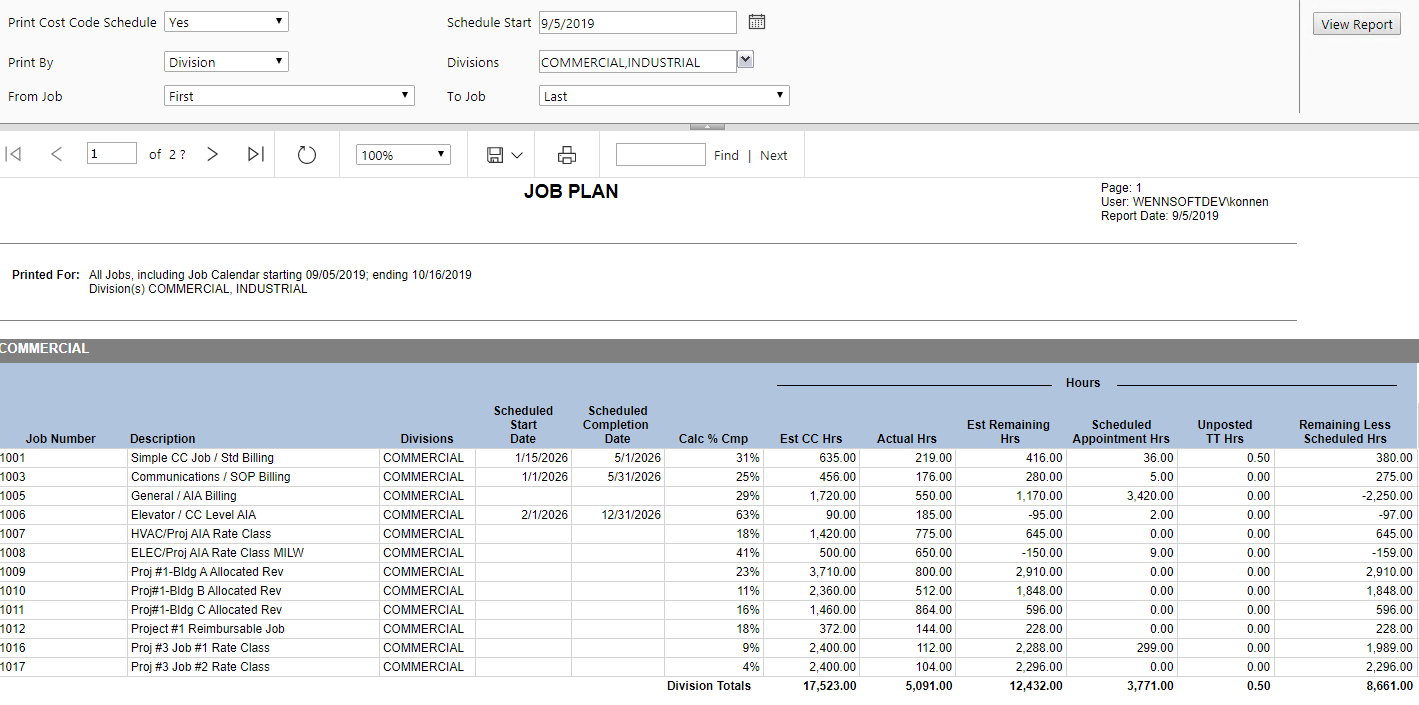Go to the previous report page

(x=56, y=154)
